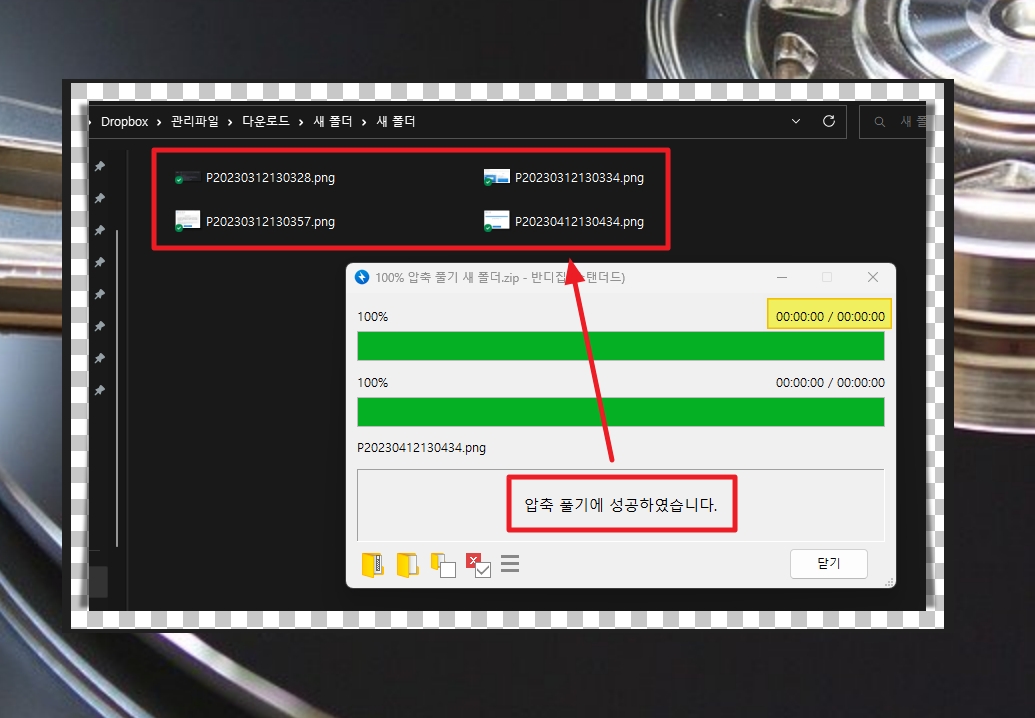Click the upper green progress bar
1035x718 pixels.
coord(620,346)
